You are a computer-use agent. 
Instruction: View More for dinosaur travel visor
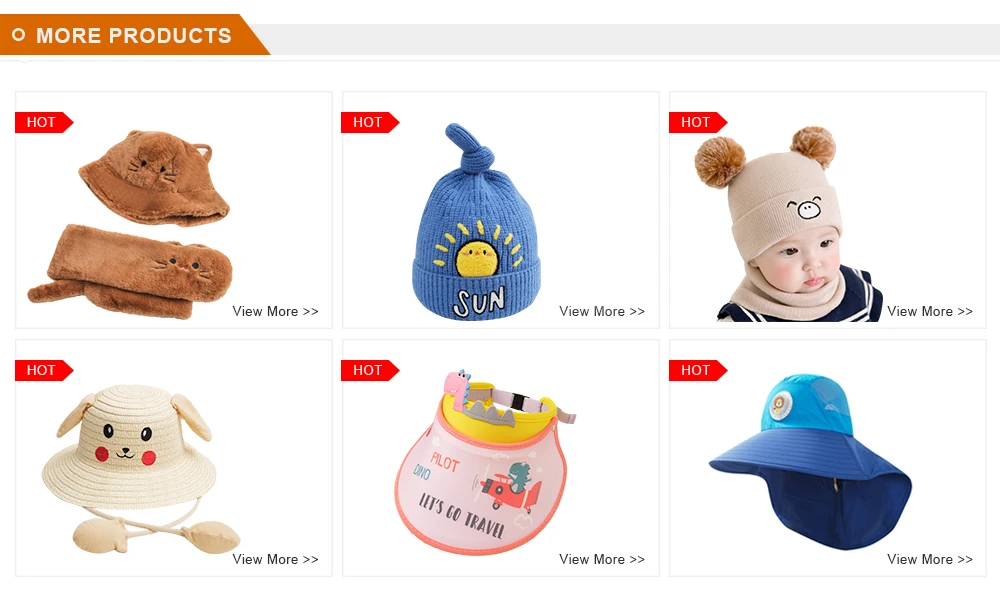click(602, 559)
